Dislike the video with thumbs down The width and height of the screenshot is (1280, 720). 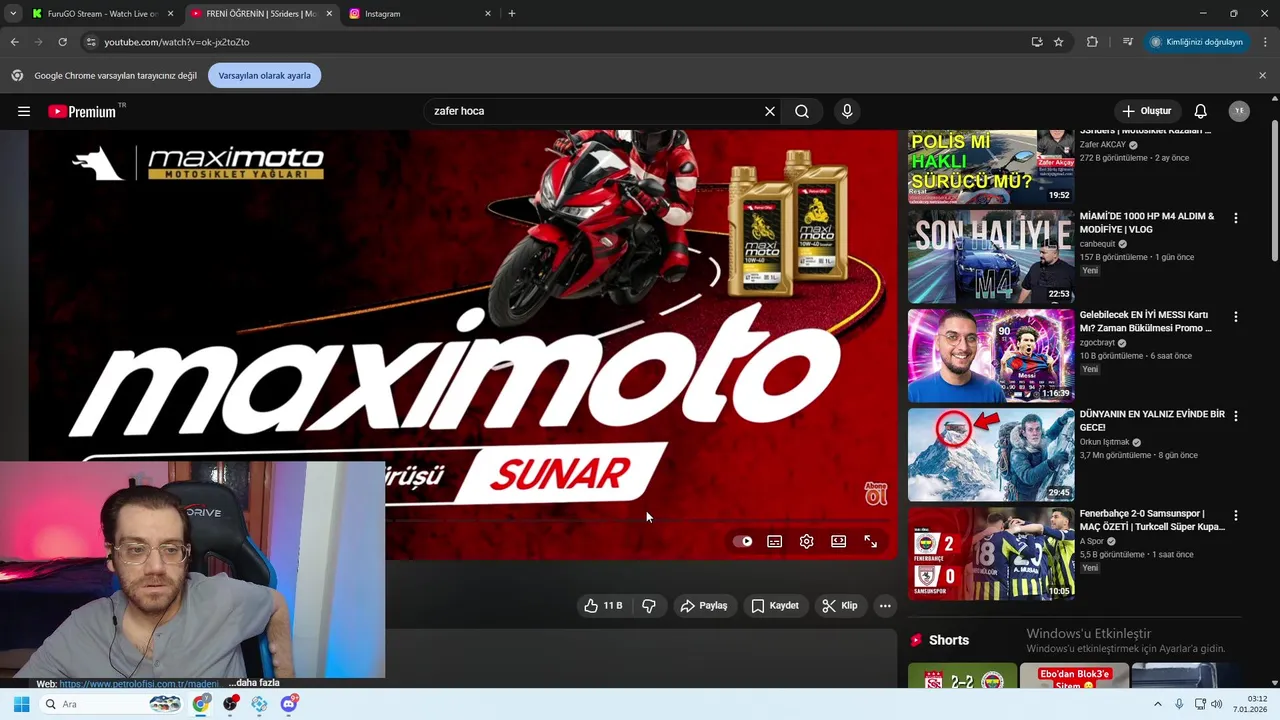coord(649,605)
